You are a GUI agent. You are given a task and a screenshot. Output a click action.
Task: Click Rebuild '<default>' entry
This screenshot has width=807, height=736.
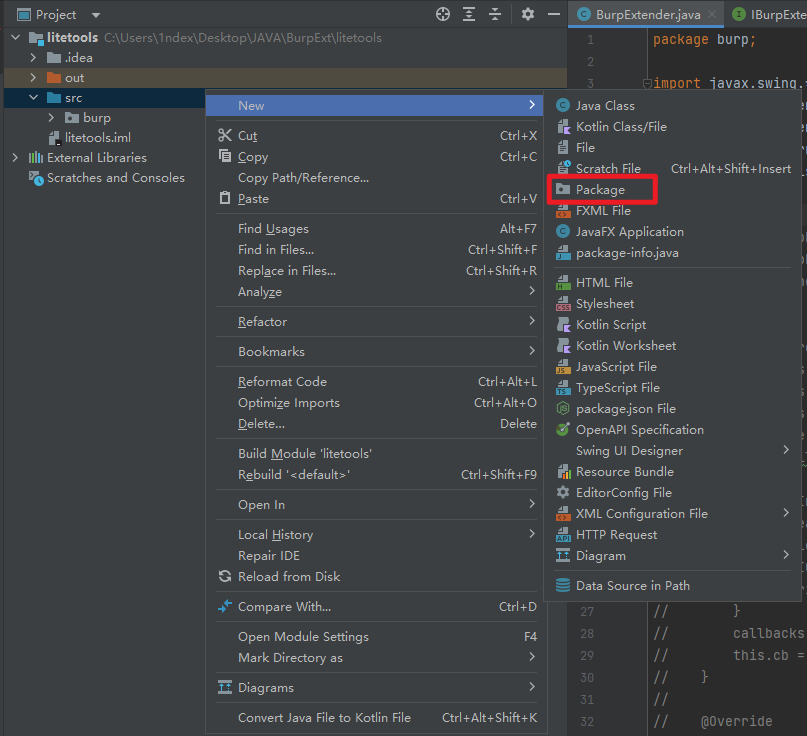[x=377, y=475]
